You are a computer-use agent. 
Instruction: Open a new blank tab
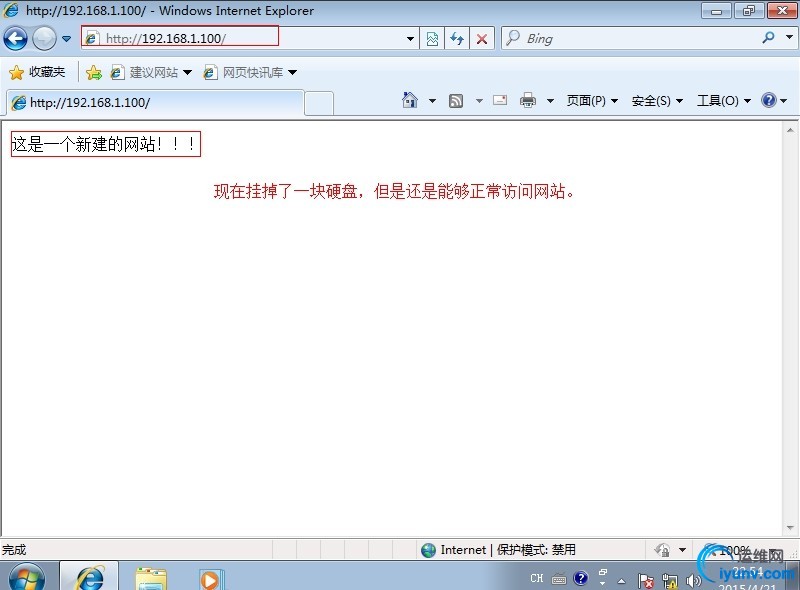coord(319,104)
